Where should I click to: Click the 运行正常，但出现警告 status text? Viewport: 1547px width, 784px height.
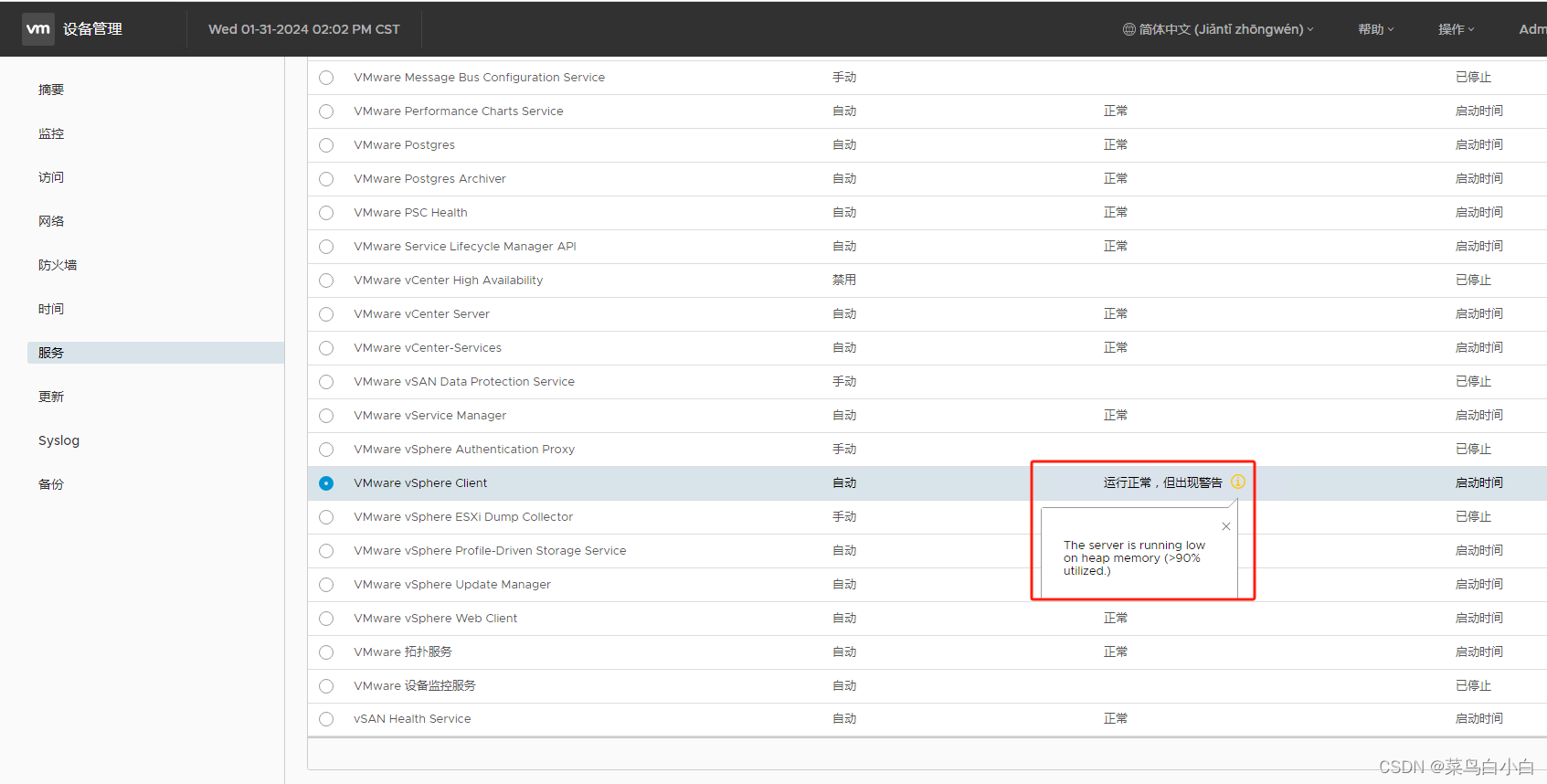1162,482
